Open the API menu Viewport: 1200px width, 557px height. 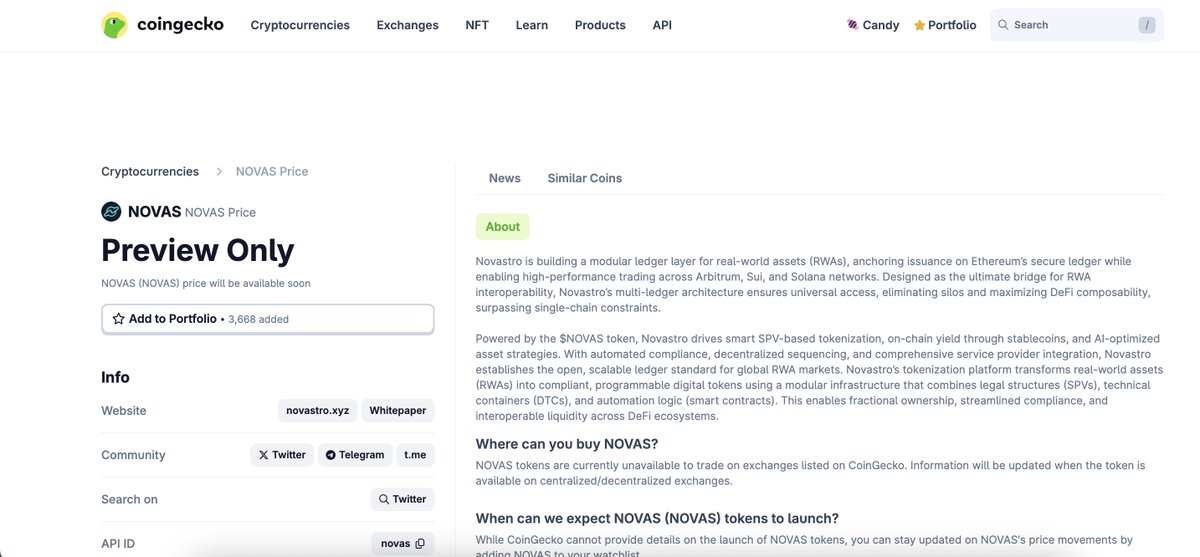click(662, 25)
